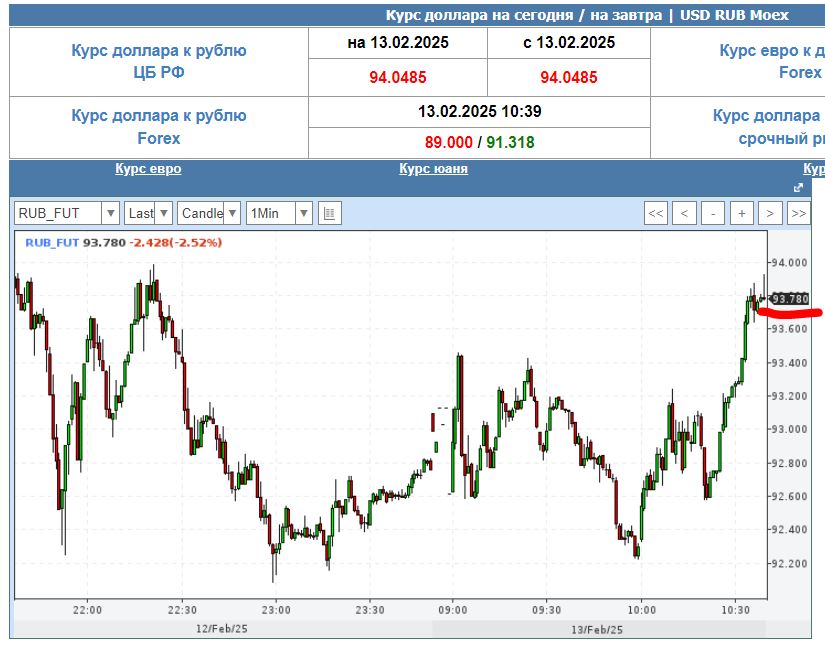
Task: Jump to chart start with << button
Action: 656,213
